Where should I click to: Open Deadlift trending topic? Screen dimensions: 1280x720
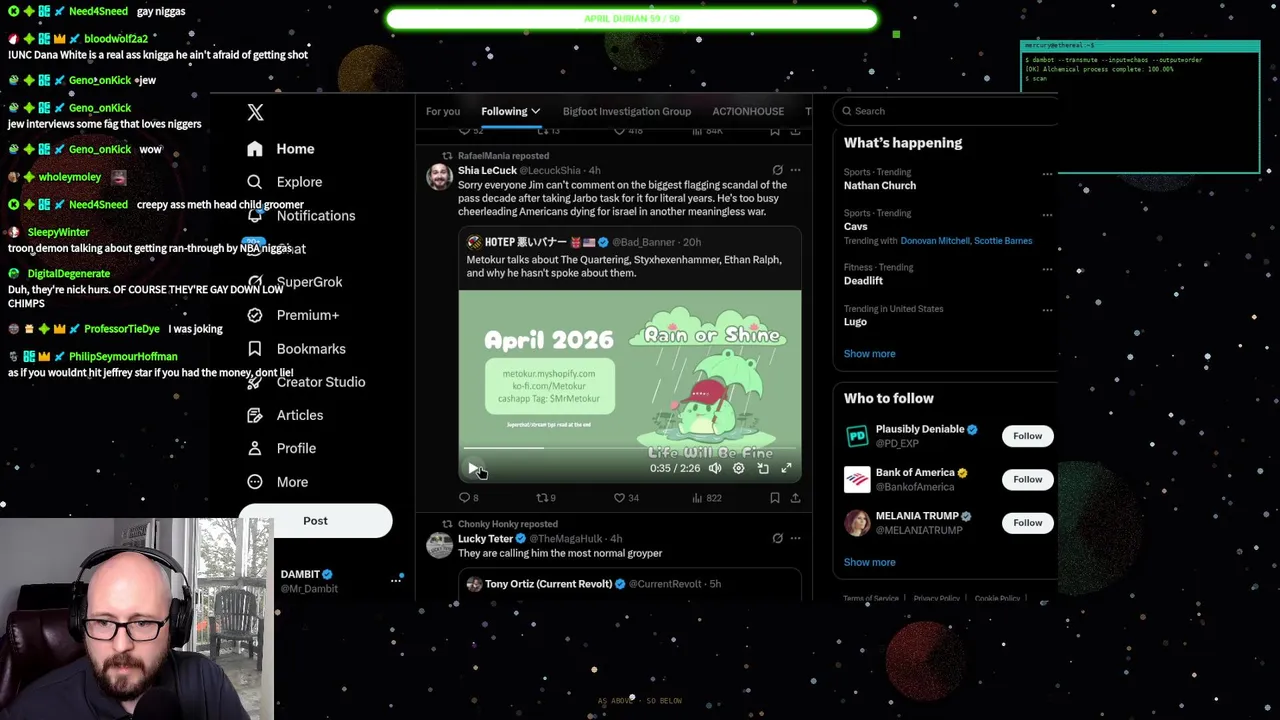(x=863, y=281)
